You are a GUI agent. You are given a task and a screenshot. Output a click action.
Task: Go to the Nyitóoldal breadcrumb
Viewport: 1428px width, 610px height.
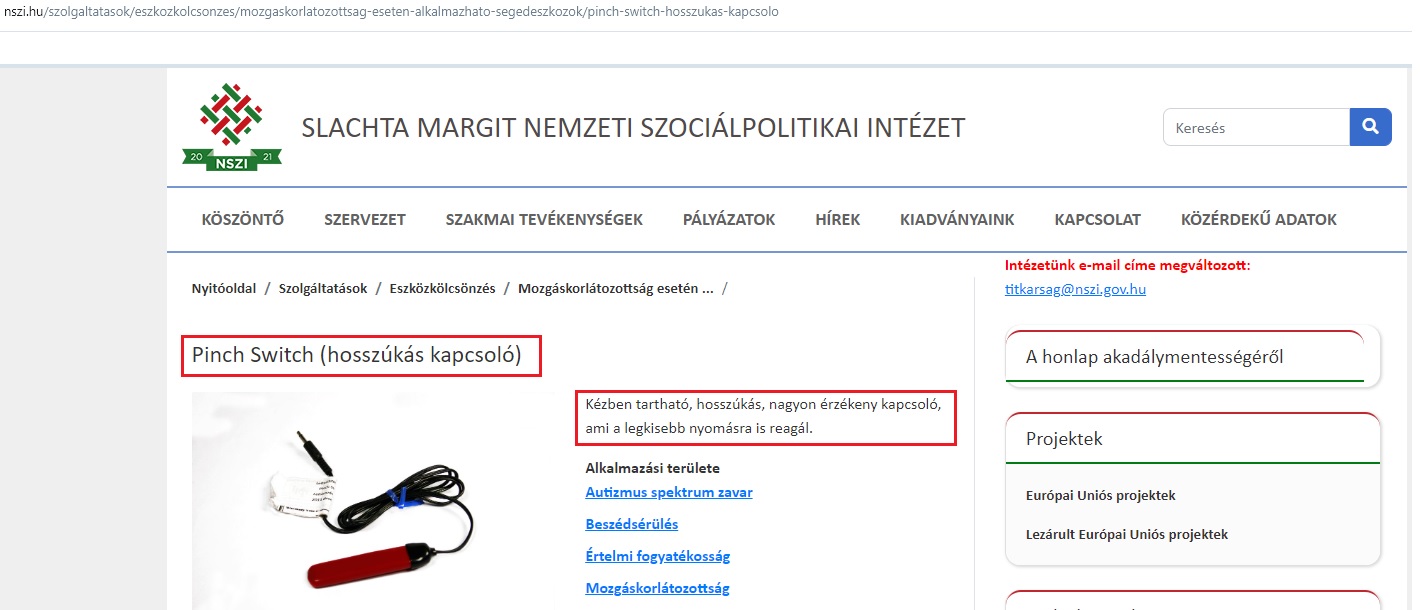(224, 288)
